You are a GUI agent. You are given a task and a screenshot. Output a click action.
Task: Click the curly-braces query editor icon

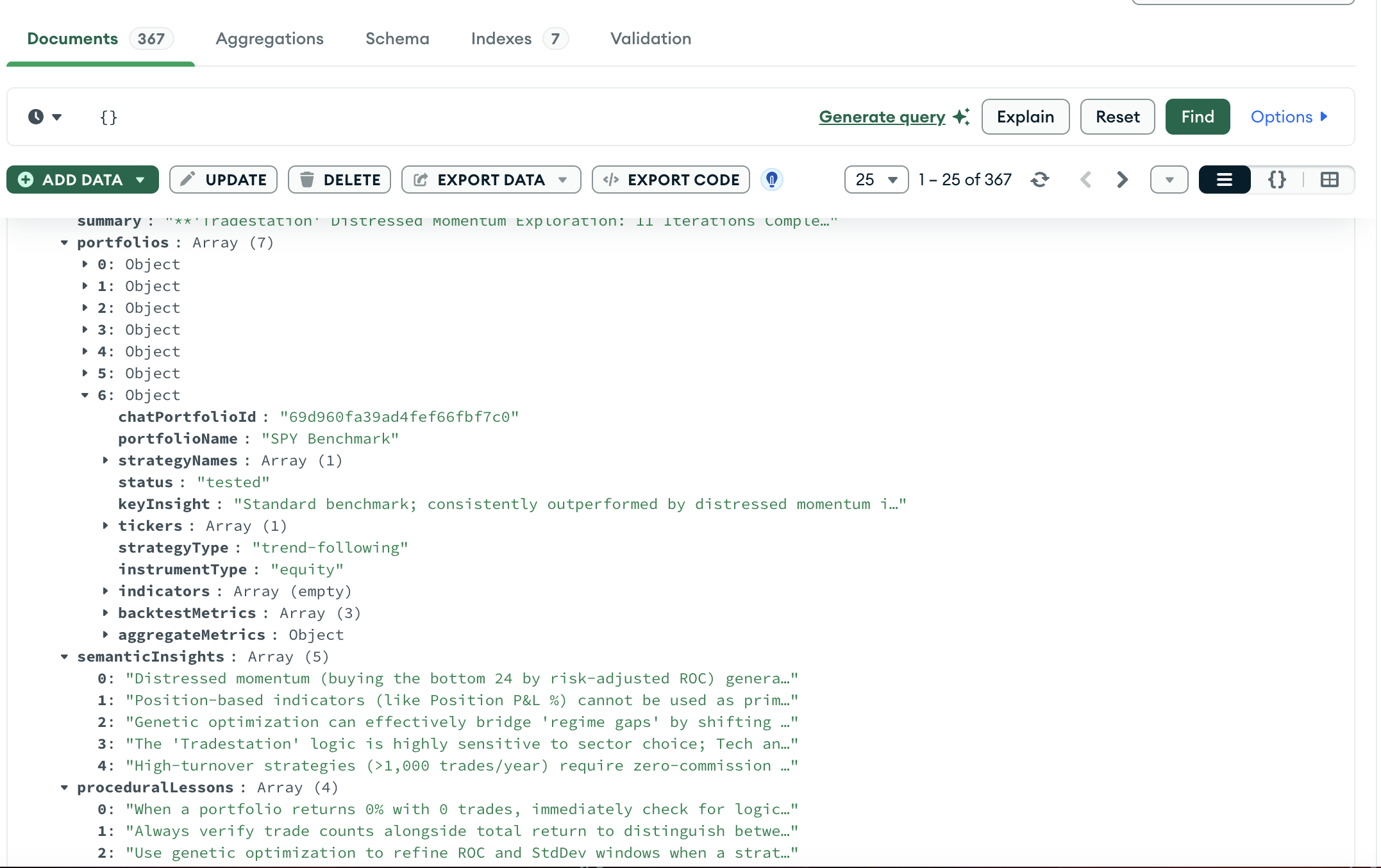tap(109, 117)
